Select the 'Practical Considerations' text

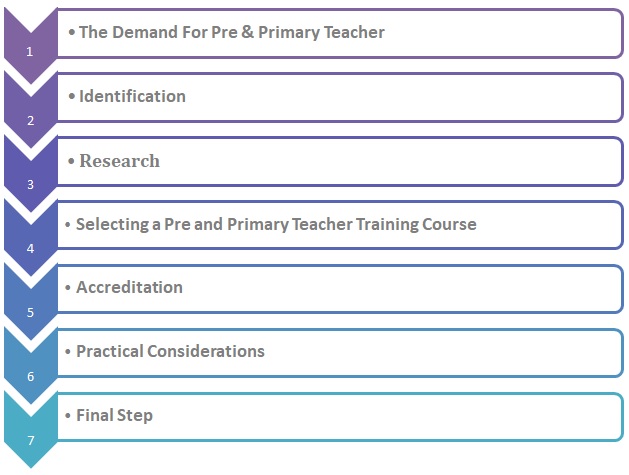pyautogui.click(x=170, y=351)
